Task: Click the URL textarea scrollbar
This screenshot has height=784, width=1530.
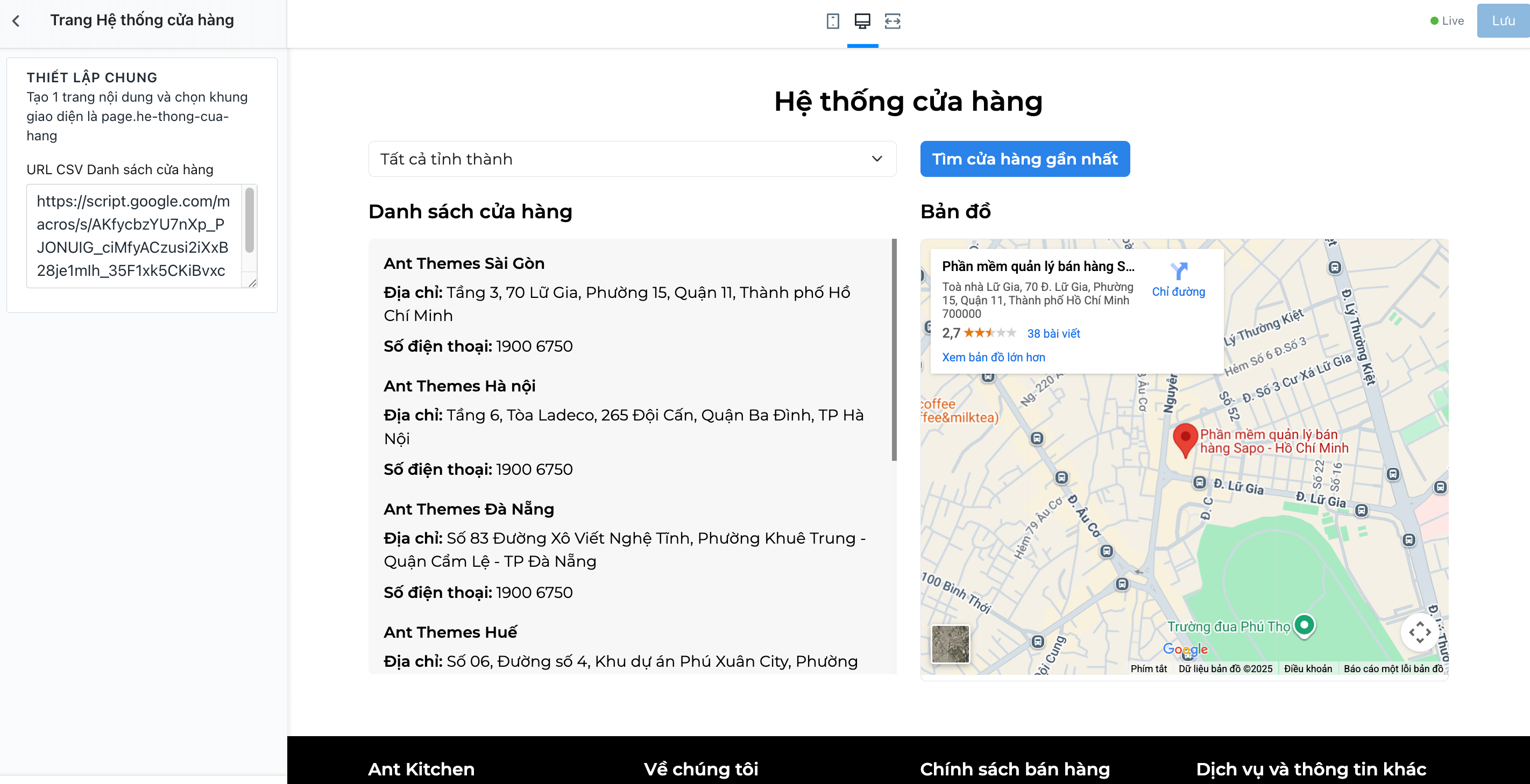Action: [250, 219]
